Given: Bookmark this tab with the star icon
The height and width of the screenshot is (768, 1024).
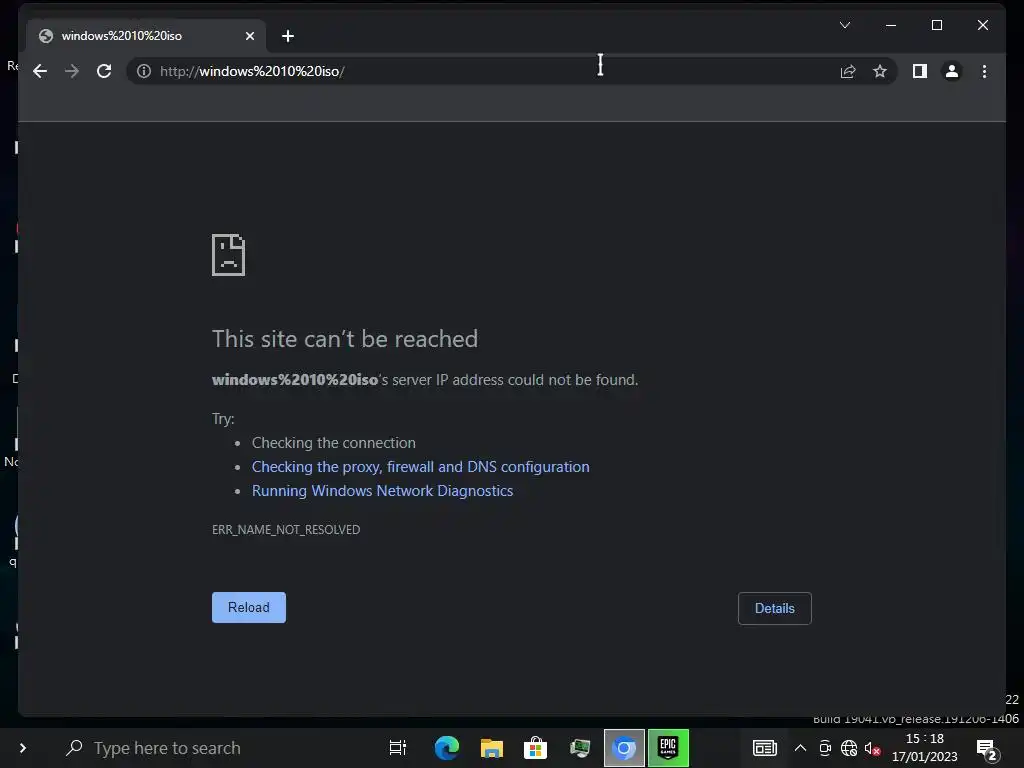Looking at the screenshot, I should coord(880,71).
